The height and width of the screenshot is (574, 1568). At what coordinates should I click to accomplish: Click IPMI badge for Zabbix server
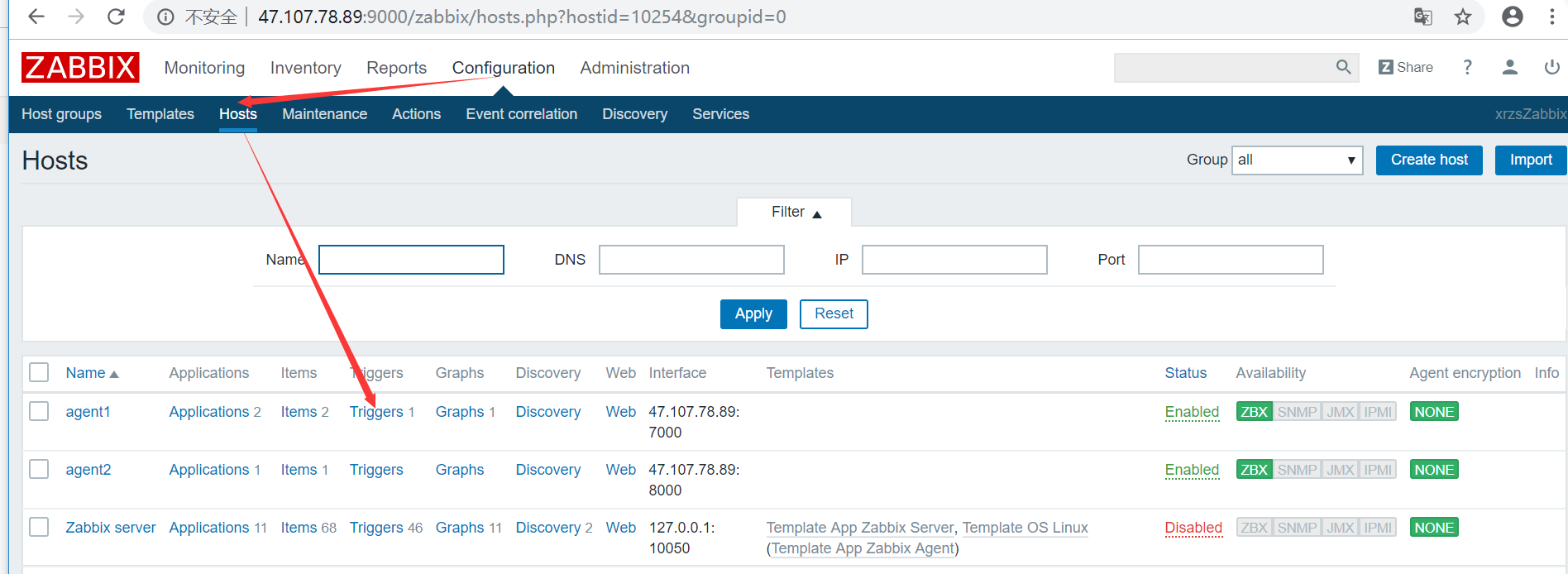[1378, 528]
